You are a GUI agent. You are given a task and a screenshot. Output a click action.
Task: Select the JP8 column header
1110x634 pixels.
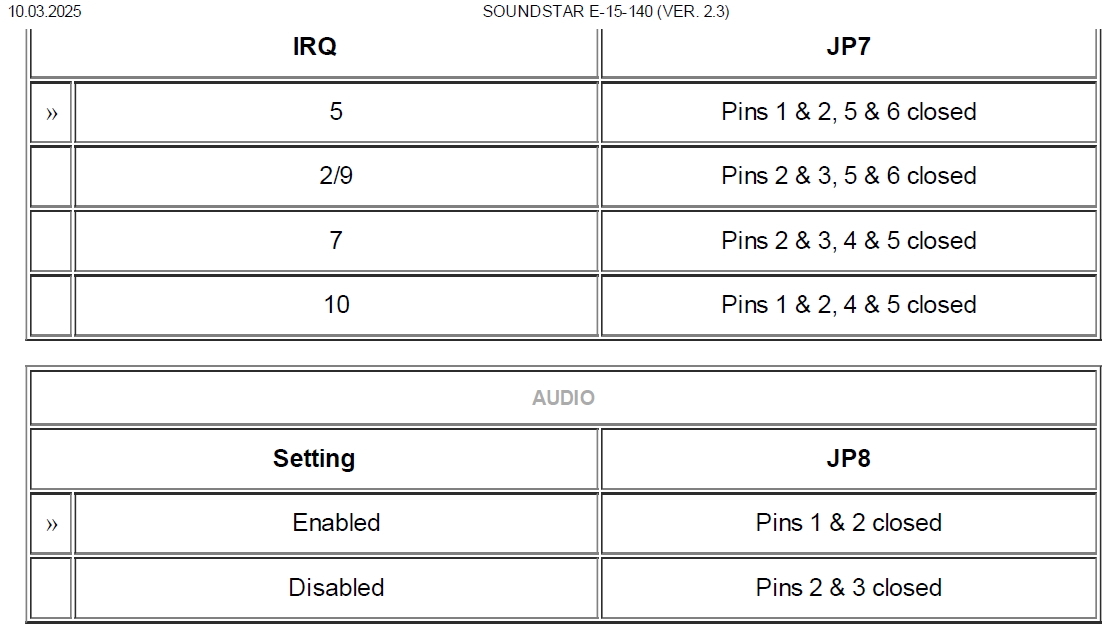(x=848, y=459)
